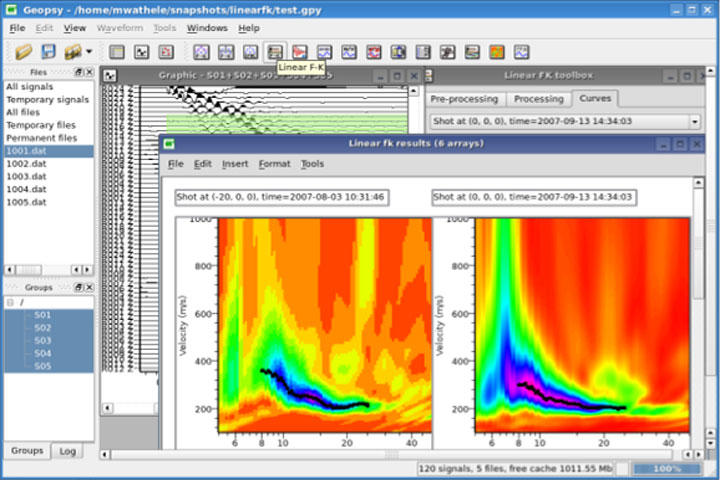The image size is (720, 480).
Task: Click the Linear F-K toolbar icon
Action: pyautogui.click(x=275, y=51)
